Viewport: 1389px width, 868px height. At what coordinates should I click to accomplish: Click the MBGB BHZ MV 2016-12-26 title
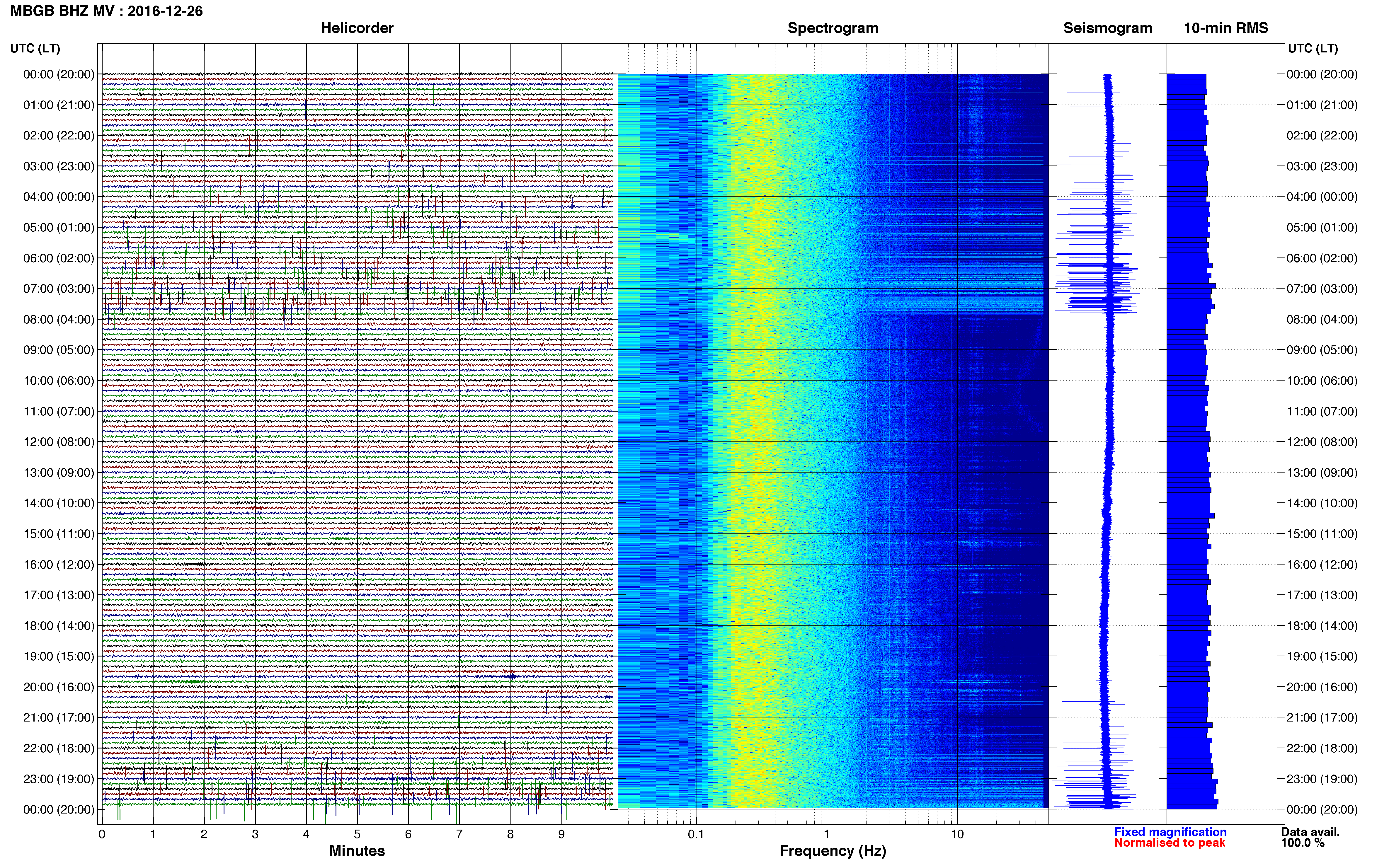point(106,11)
